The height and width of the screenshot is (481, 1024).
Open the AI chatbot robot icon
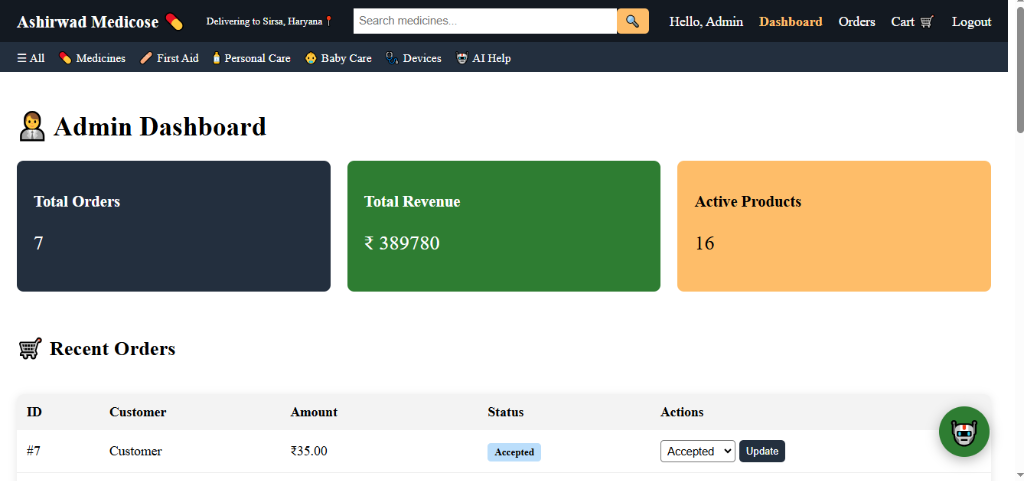(964, 431)
